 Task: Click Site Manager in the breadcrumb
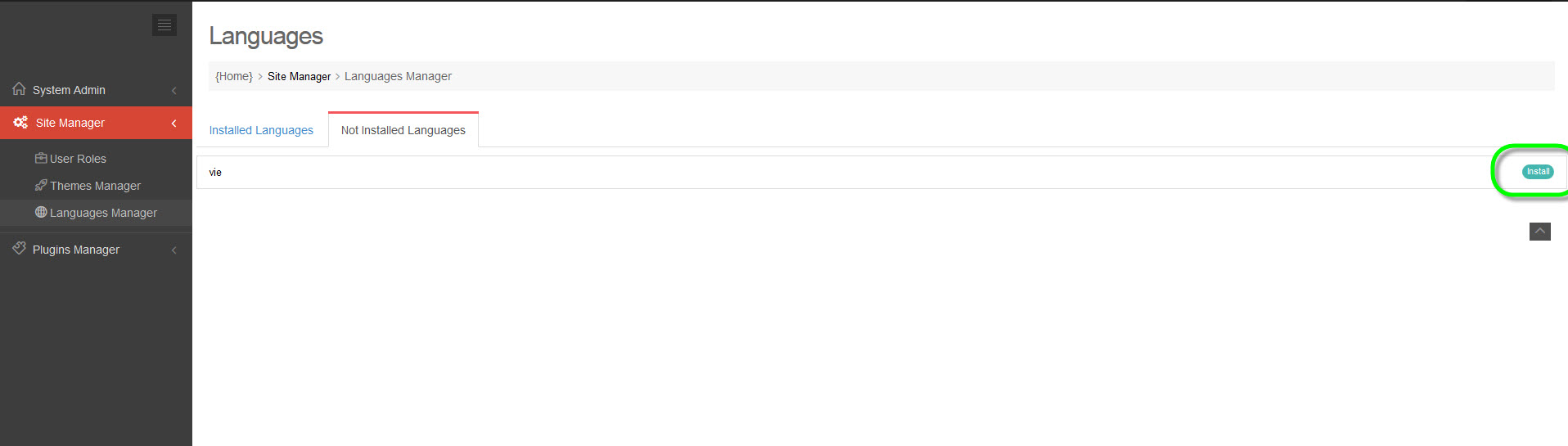[299, 76]
